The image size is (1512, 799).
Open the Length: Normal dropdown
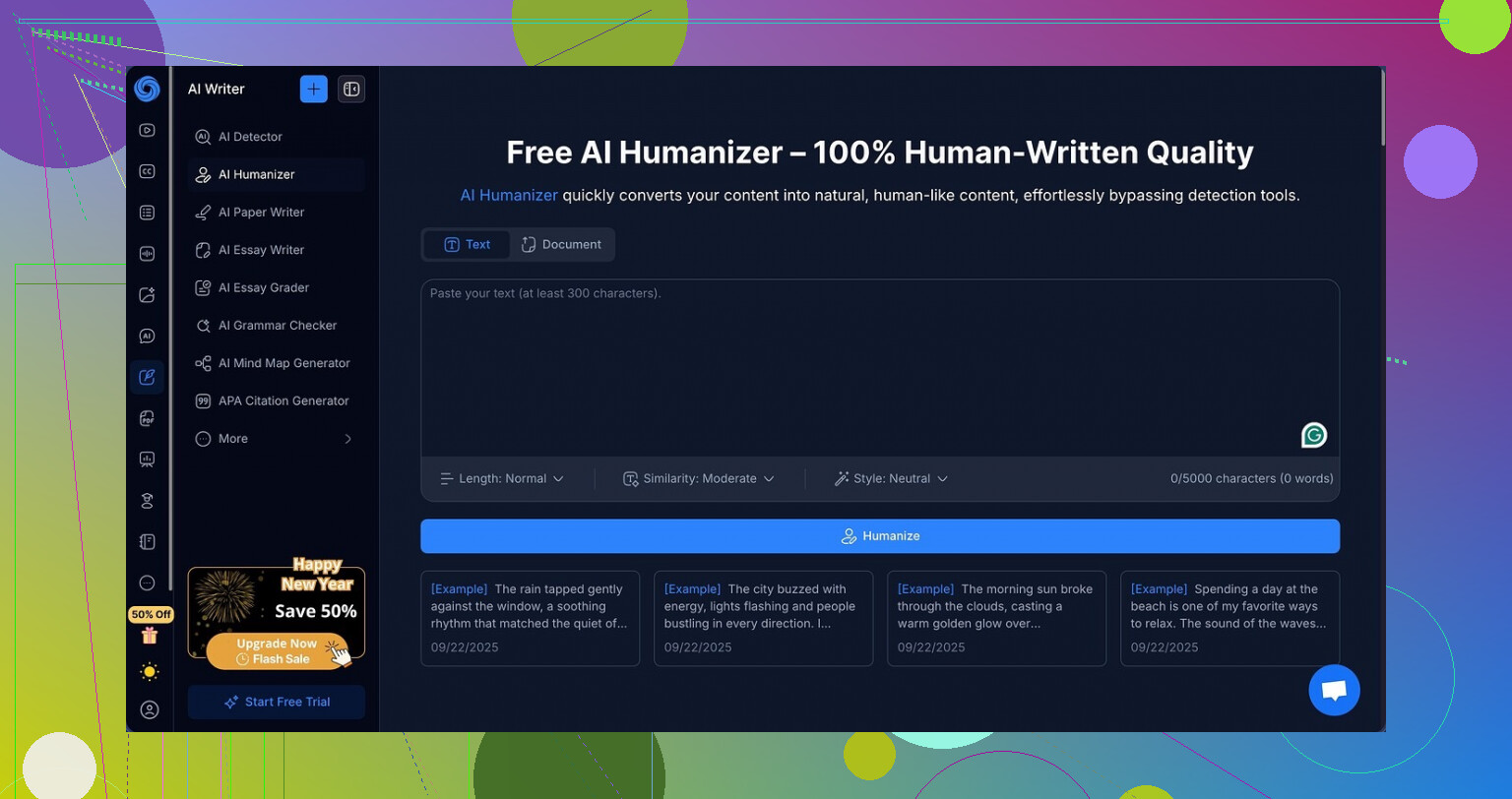tap(502, 478)
